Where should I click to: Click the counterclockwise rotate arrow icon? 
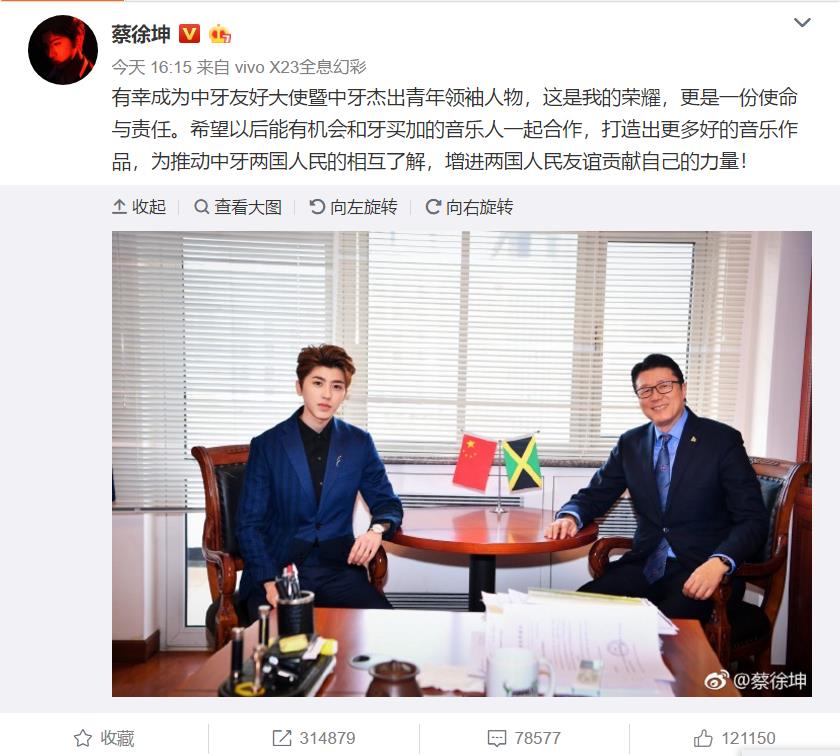pos(317,206)
